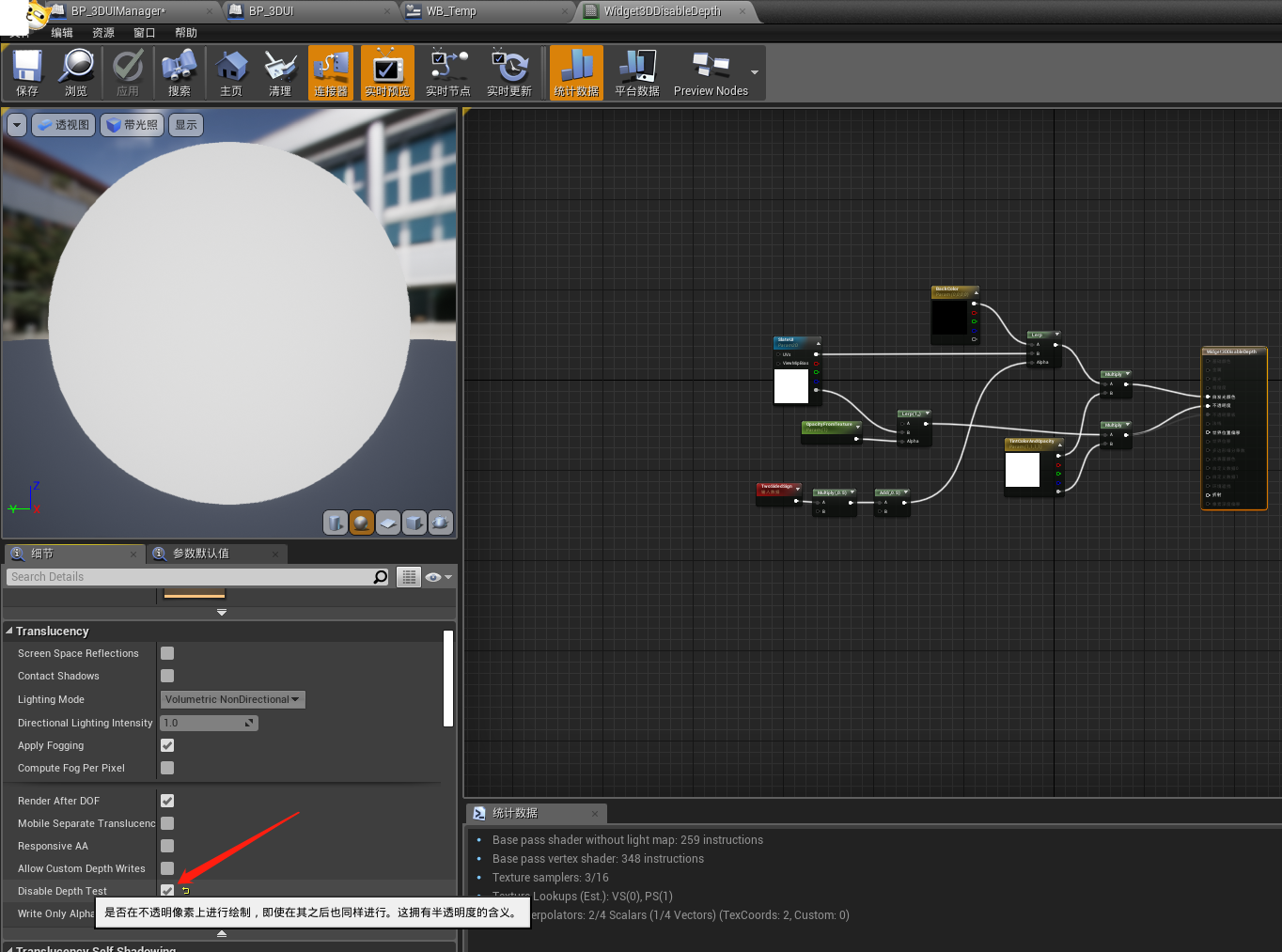1282x952 pixels.
Task: Toggle 实时预览 (Live Preview) mode
Action: click(387, 72)
